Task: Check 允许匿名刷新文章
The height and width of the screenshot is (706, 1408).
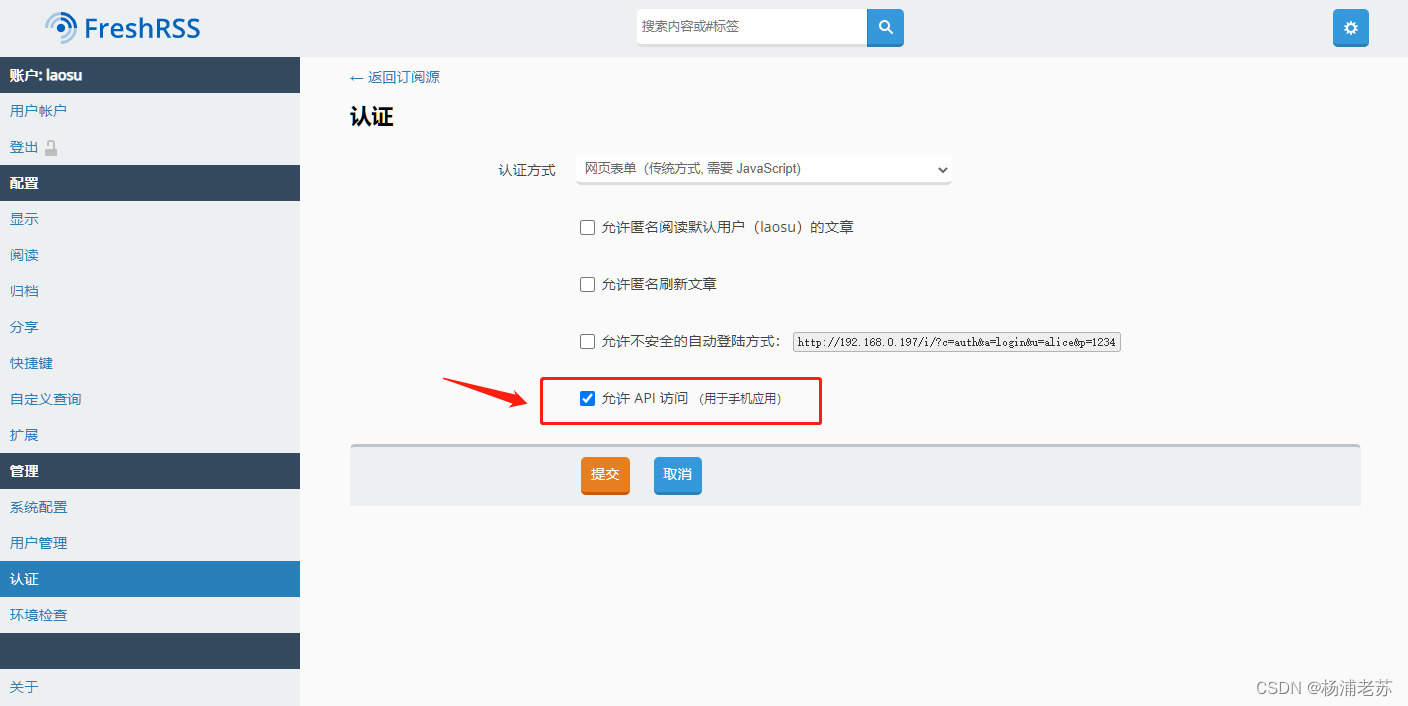Action: tap(587, 284)
